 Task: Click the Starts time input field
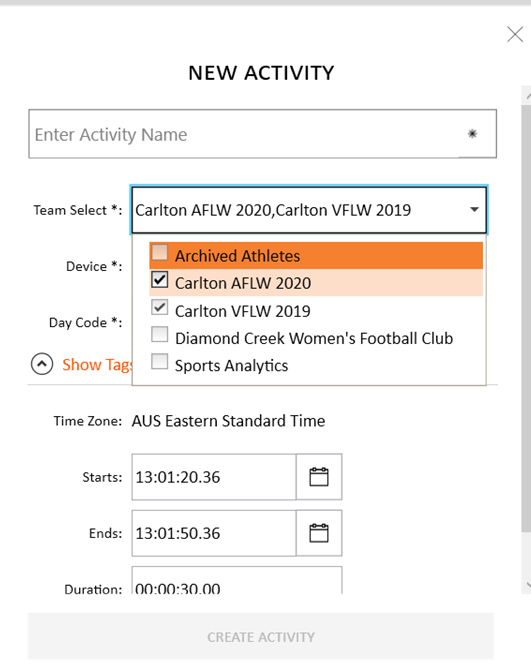[214, 477]
